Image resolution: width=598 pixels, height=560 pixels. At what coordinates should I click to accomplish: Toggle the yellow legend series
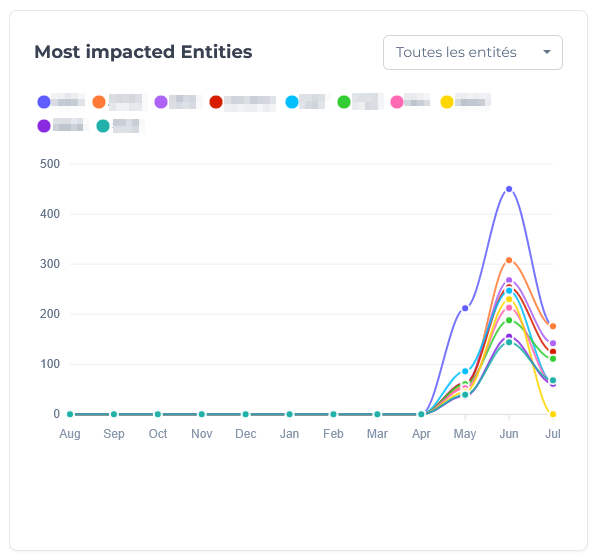click(447, 102)
